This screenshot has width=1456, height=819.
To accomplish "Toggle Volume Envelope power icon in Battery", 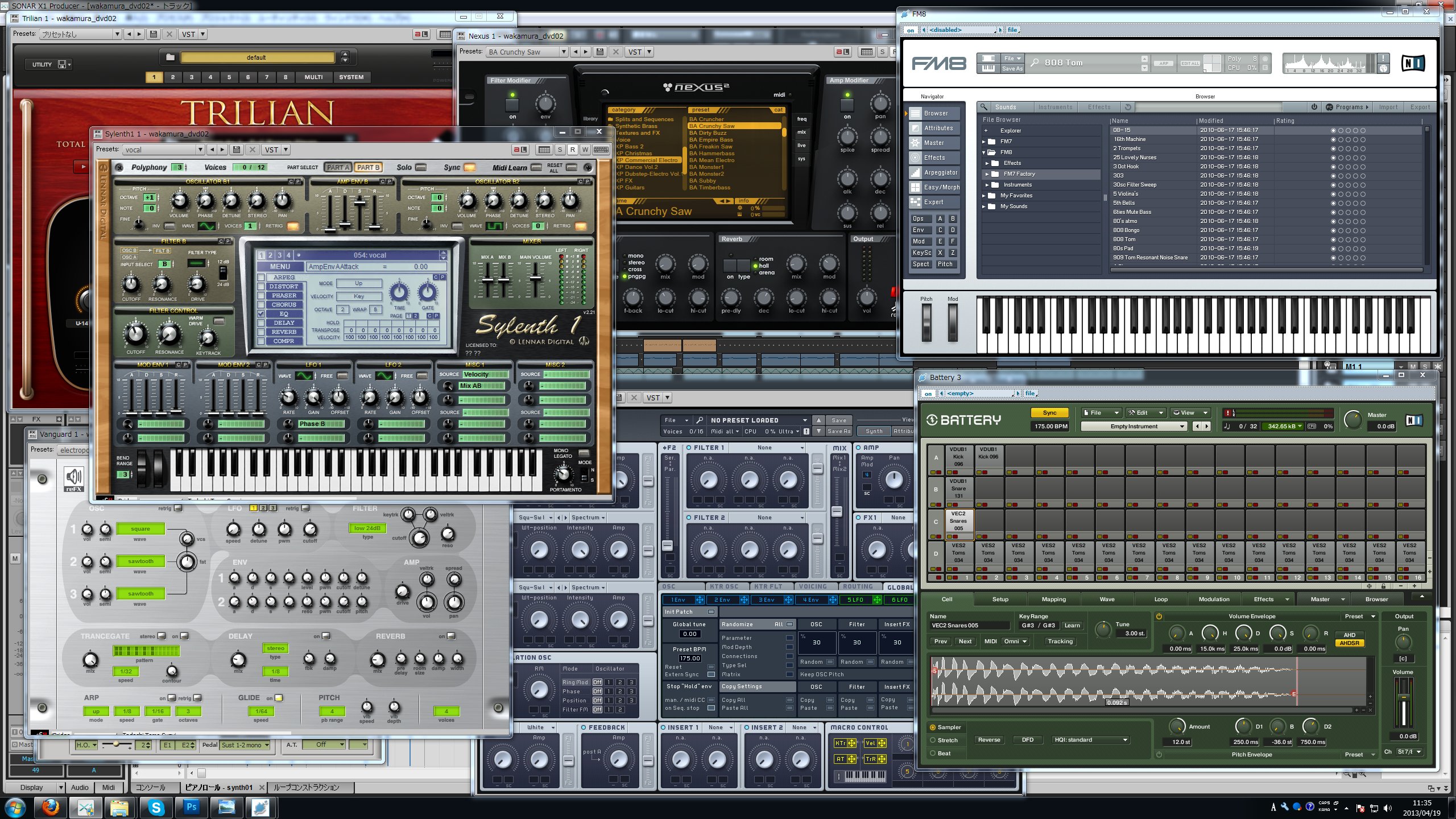I will (x=1159, y=616).
